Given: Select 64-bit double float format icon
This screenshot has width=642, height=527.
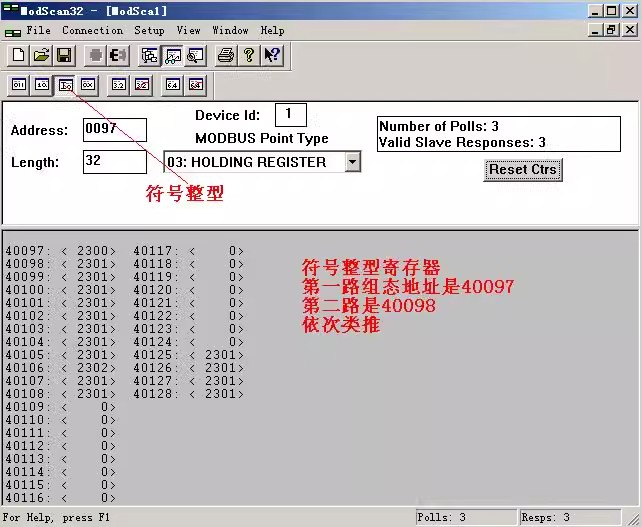Looking at the screenshot, I should tap(172, 85).
